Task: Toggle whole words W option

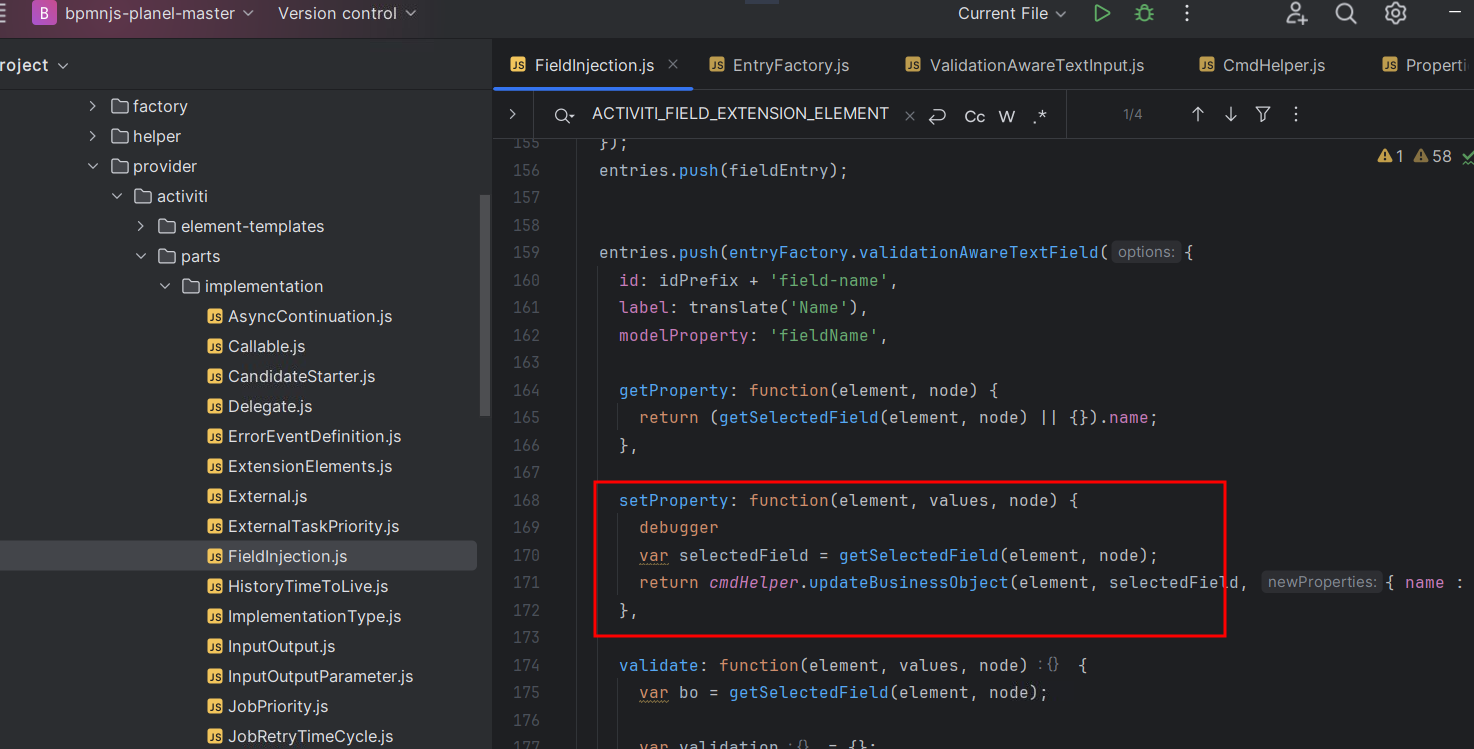Action: coord(1007,116)
